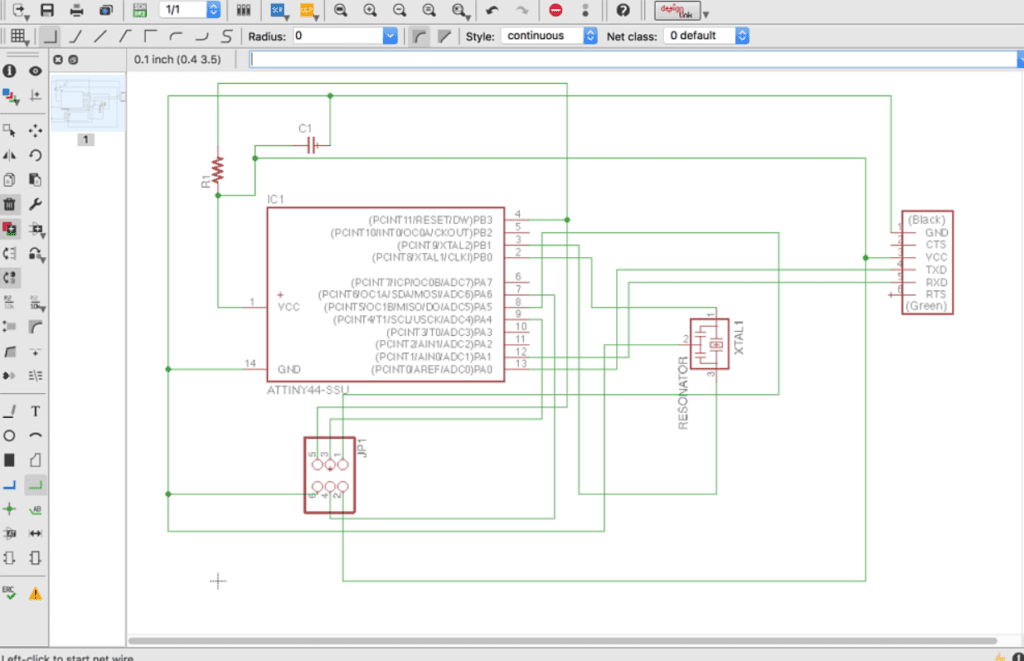This screenshot has height=661, width=1024.
Task: Click the Save icon in the toolbar
Action: tap(47, 10)
